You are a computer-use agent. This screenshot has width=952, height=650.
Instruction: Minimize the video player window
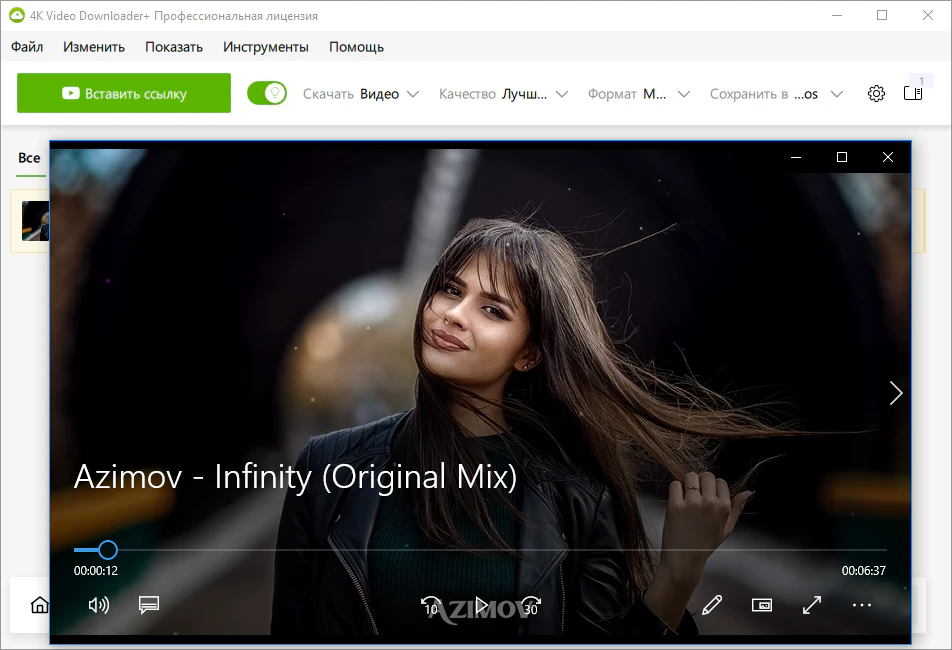pyautogui.click(x=796, y=157)
